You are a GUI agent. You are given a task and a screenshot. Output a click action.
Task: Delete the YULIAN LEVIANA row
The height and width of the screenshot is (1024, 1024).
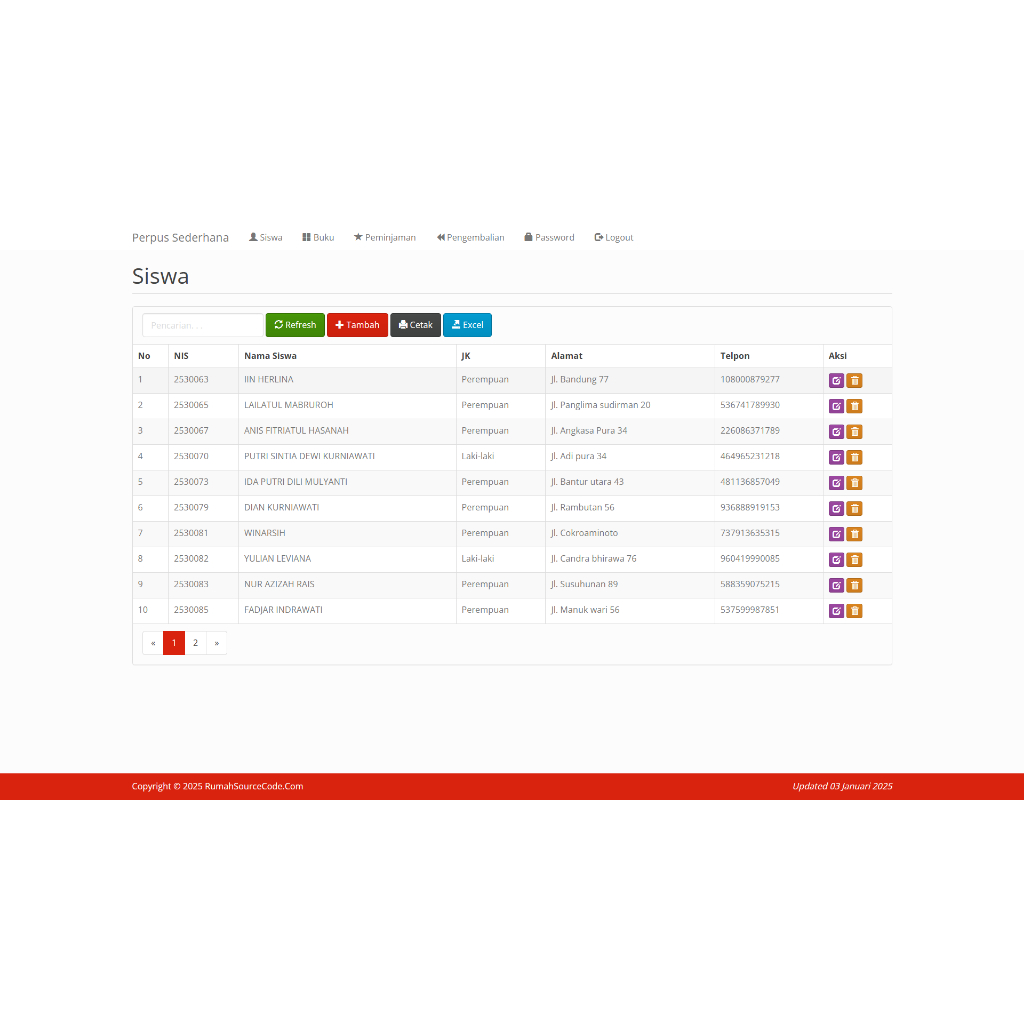[x=854, y=560]
